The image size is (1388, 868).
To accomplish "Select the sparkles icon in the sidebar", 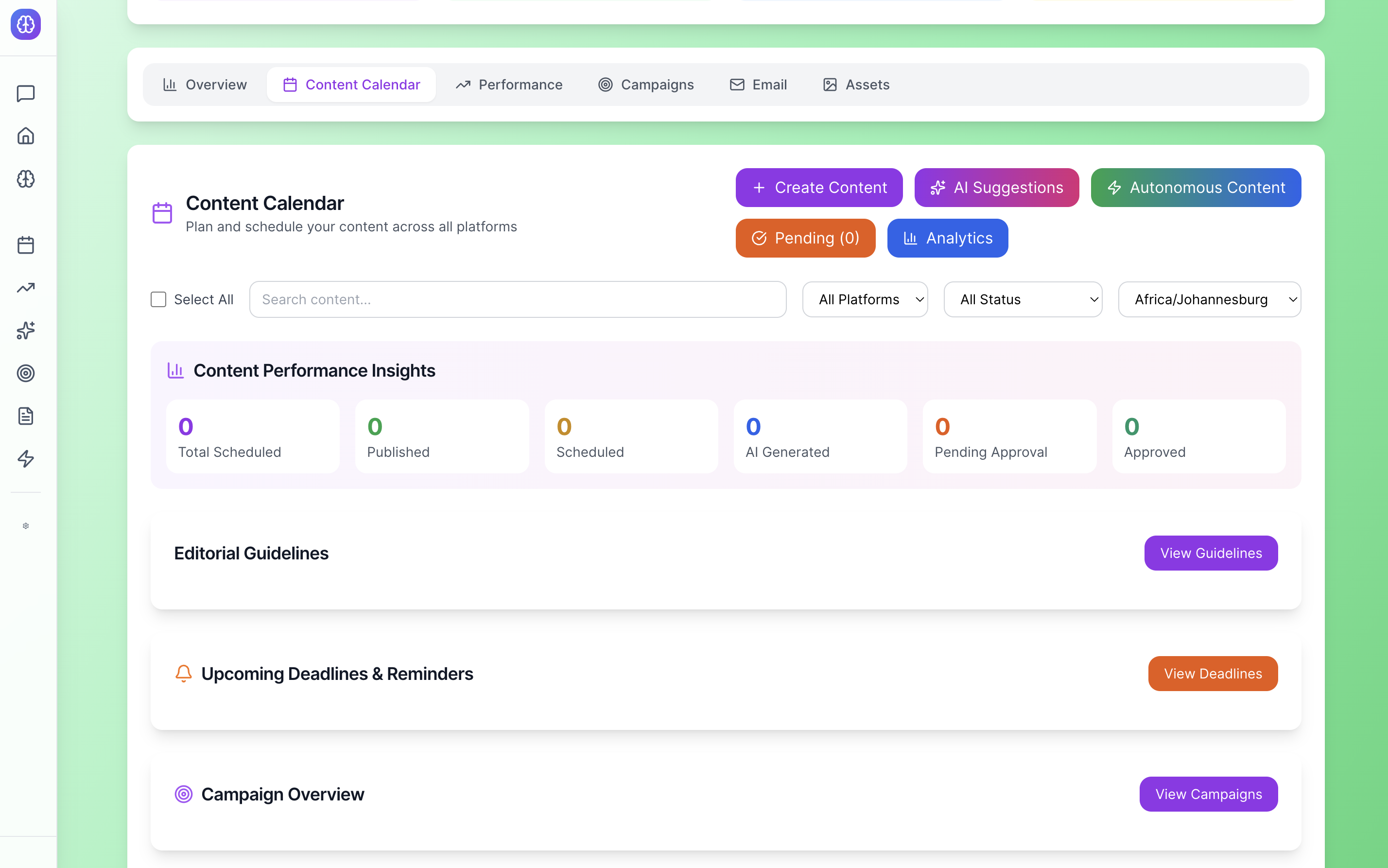I will click(x=26, y=330).
